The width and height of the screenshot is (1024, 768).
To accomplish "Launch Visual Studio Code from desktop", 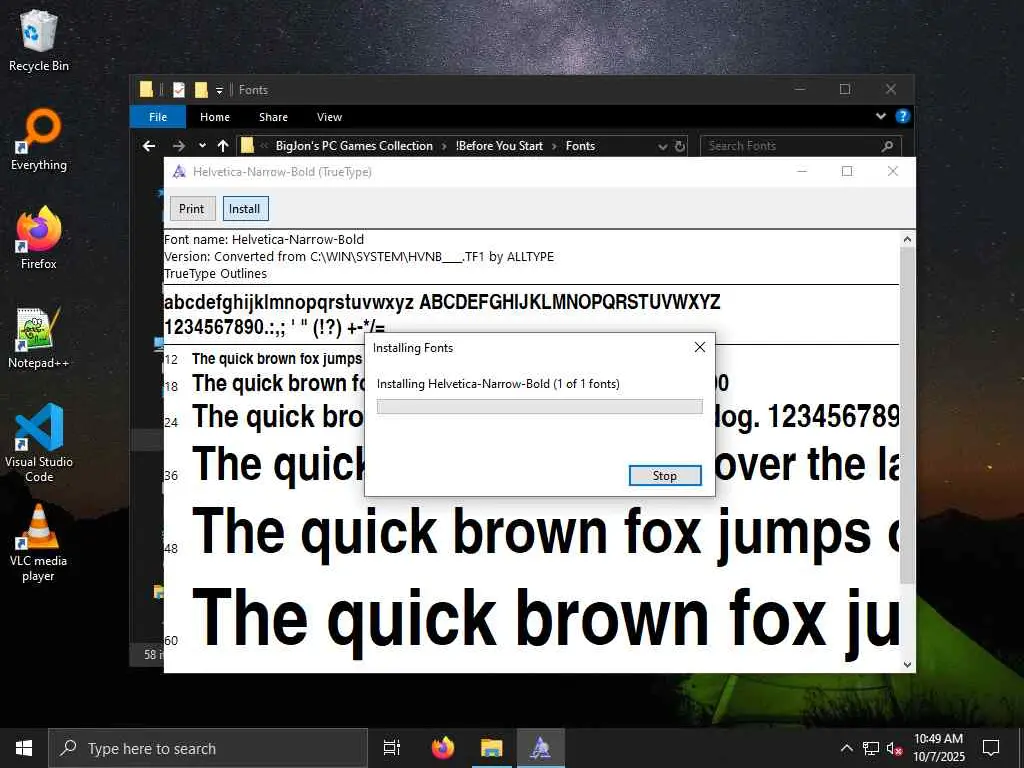I will pos(39,442).
